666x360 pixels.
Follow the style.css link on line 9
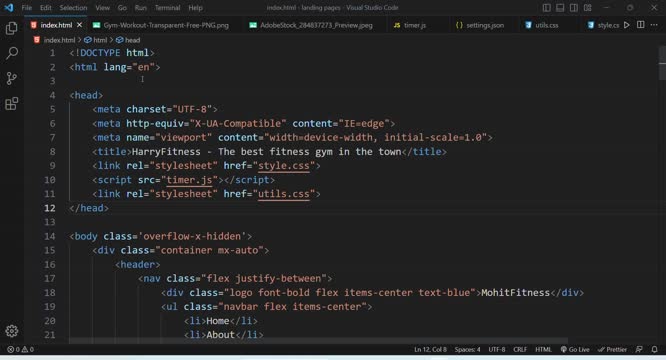coord(284,166)
